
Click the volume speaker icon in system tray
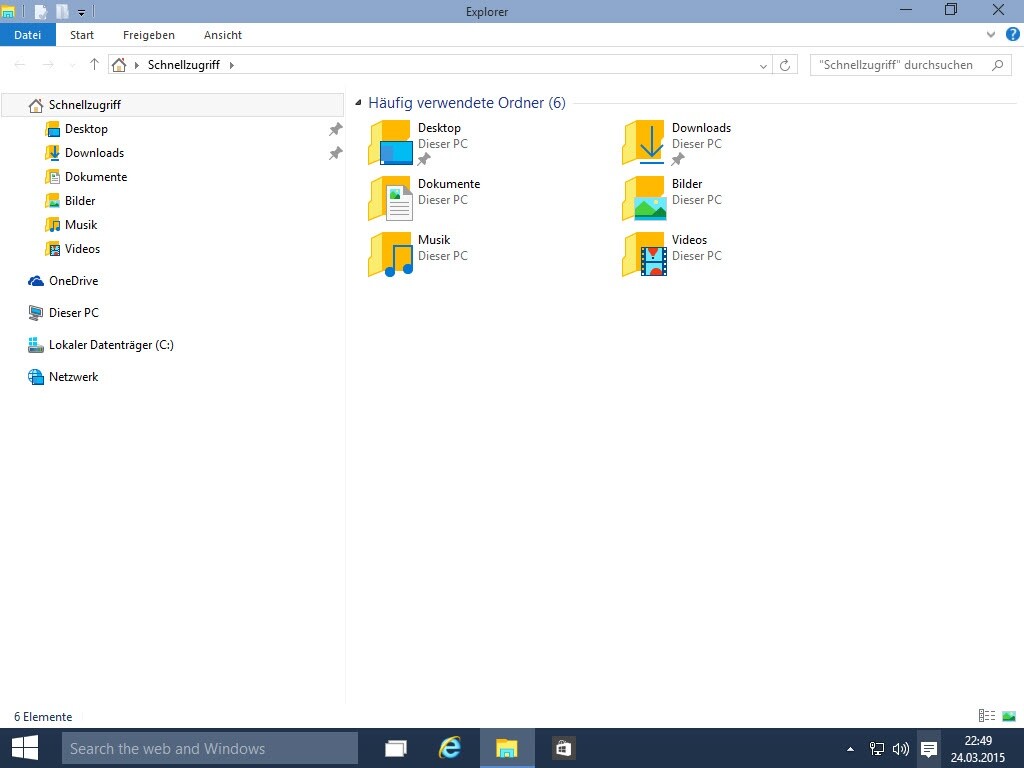coord(900,748)
